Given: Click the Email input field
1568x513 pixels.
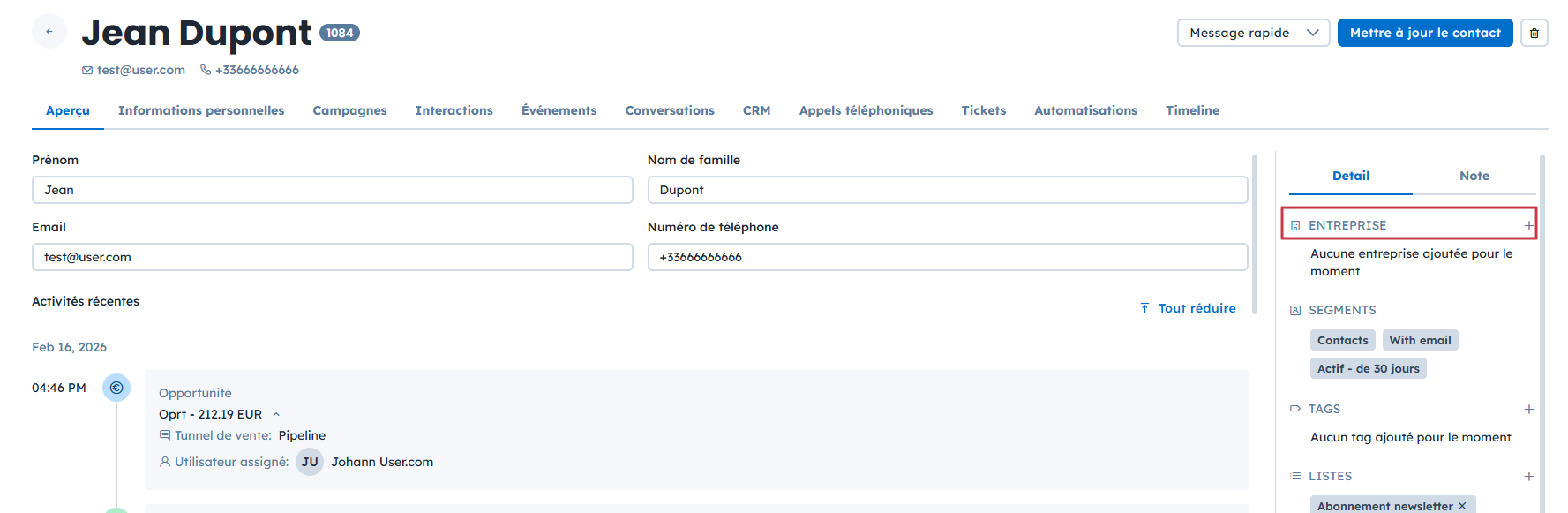Looking at the screenshot, I should tap(333, 257).
